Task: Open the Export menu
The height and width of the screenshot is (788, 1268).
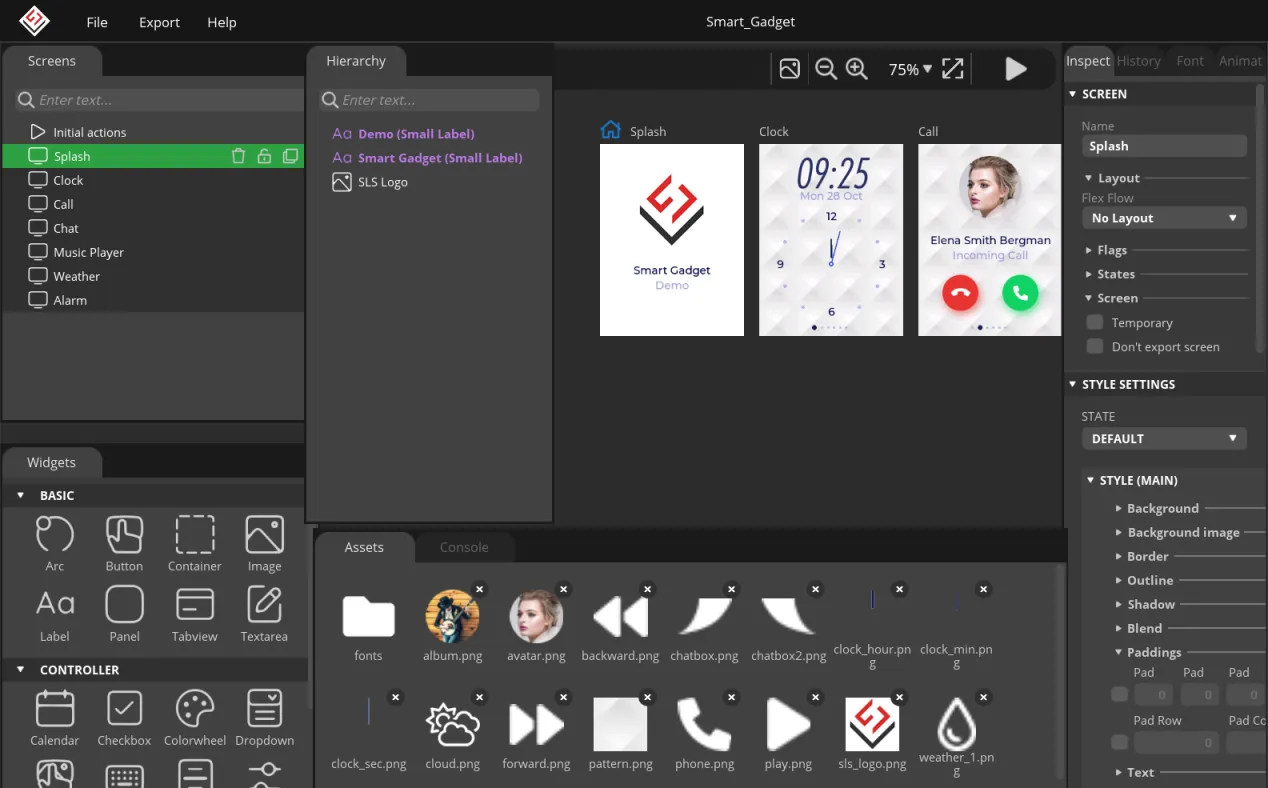Action: click(159, 22)
